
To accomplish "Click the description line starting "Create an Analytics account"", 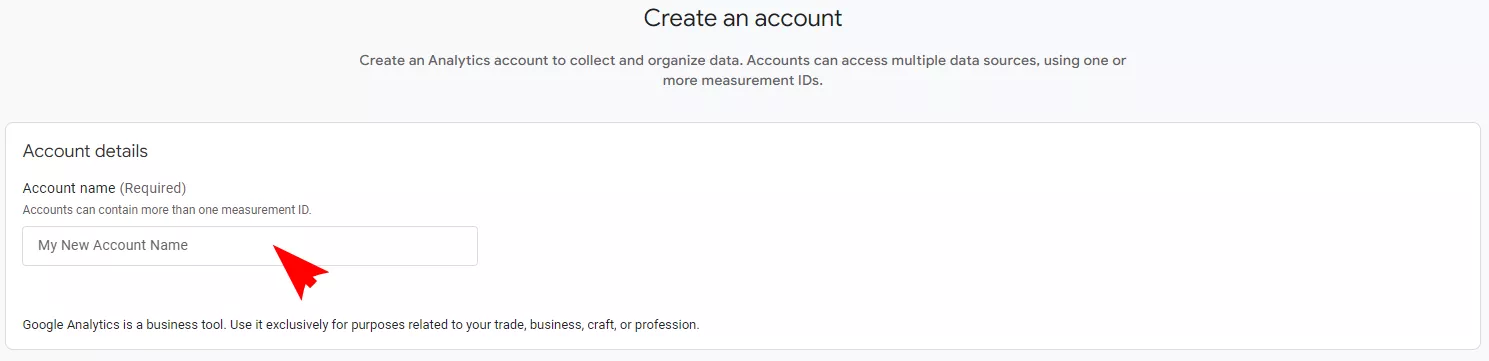I will pyautogui.click(x=743, y=61).
